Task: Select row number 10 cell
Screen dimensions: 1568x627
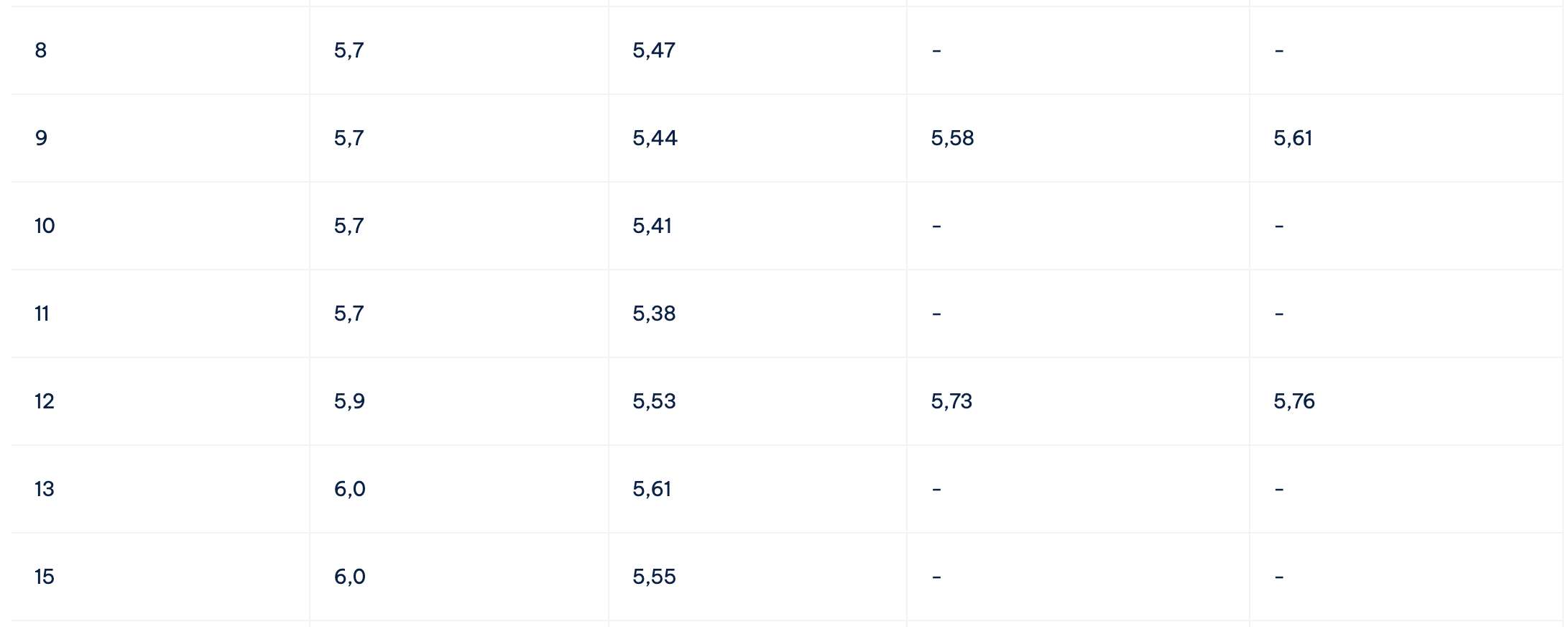Action: click(160, 226)
